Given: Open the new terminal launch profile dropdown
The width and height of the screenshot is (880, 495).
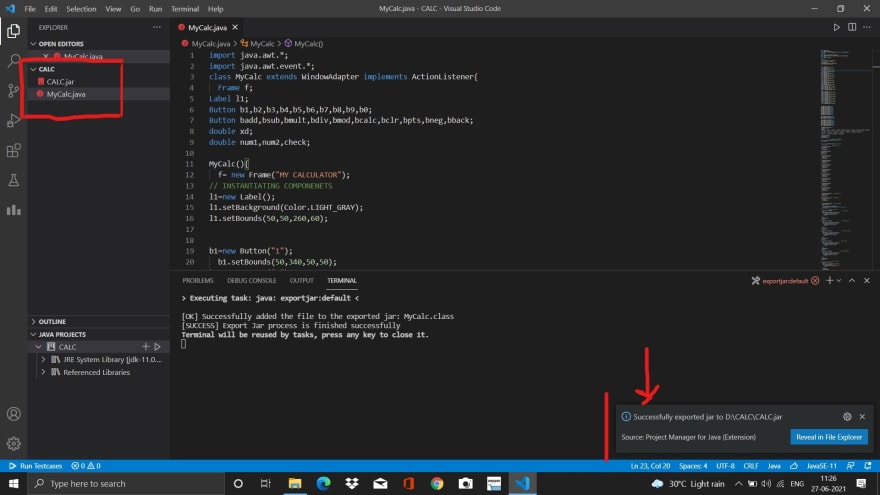Looking at the screenshot, I should (839, 281).
